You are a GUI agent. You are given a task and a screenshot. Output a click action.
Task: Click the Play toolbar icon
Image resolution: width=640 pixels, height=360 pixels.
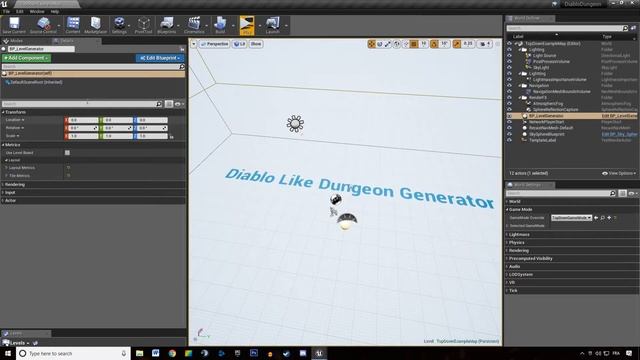247,25
